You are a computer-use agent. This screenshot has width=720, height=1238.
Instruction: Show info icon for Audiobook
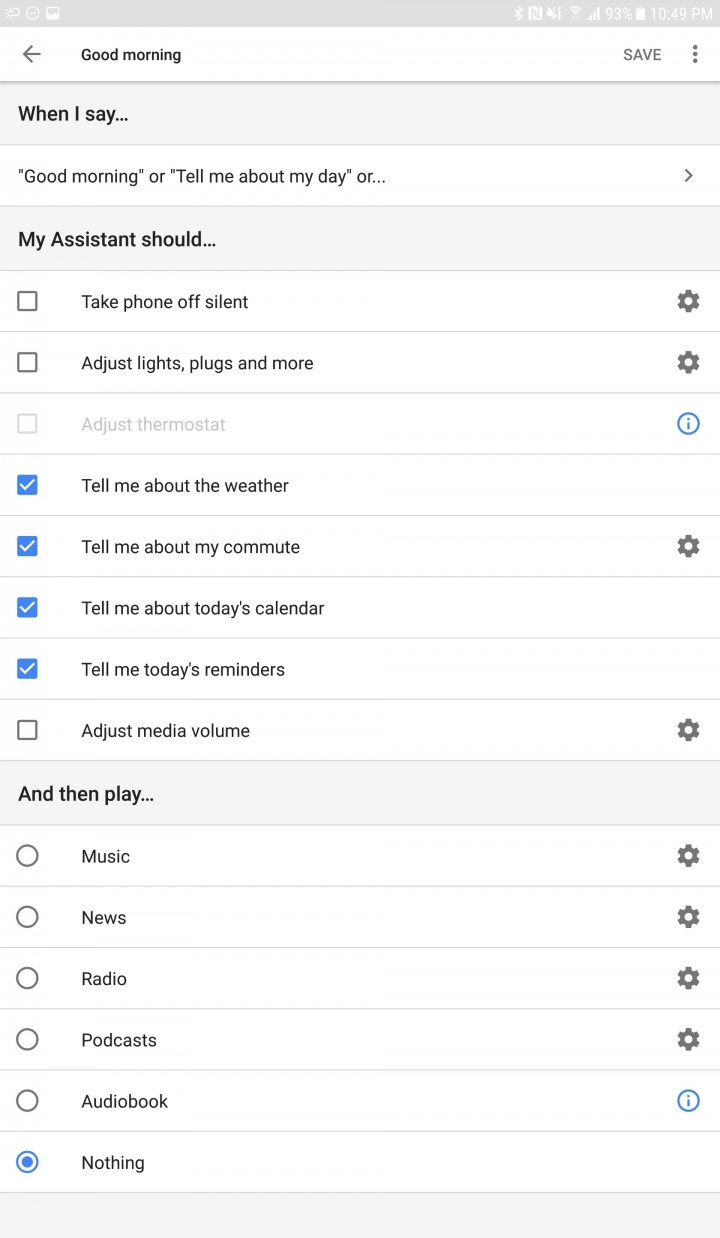coord(688,1101)
